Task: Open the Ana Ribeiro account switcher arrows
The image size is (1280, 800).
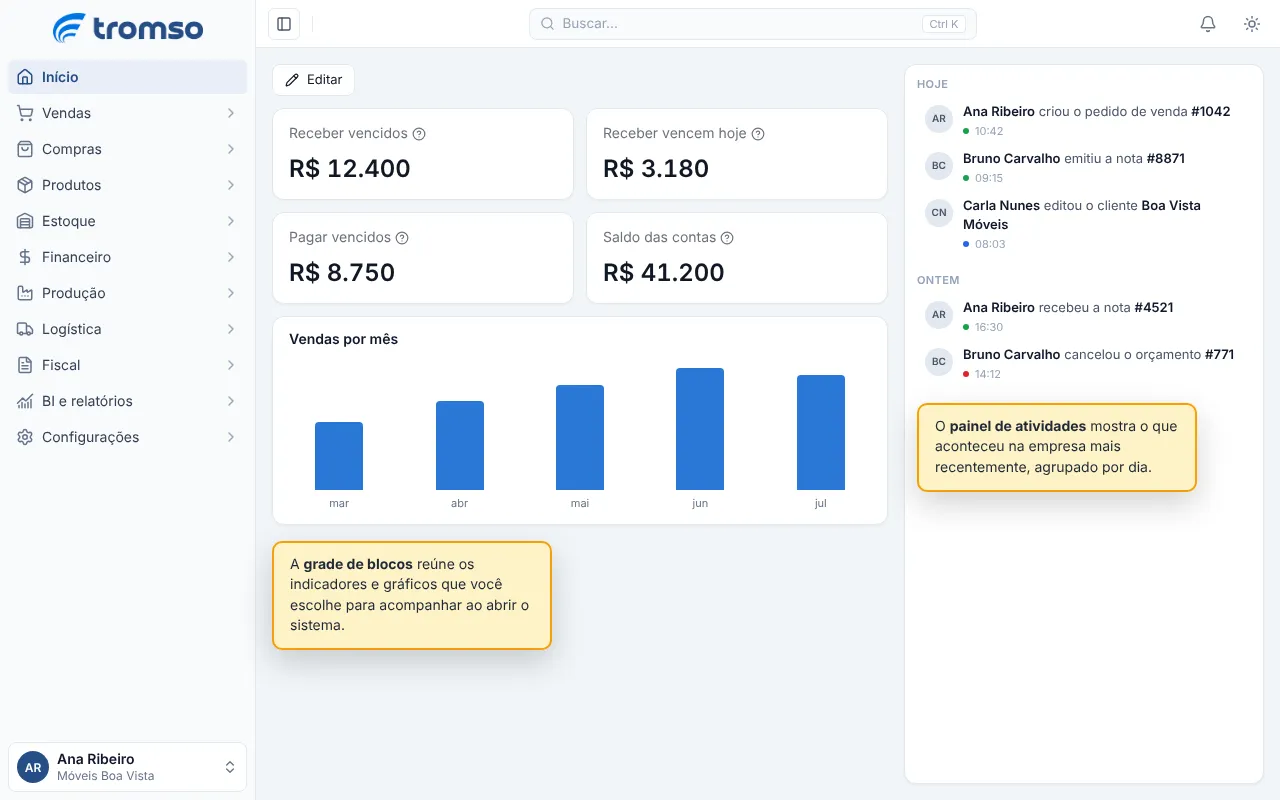Action: pos(230,767)
